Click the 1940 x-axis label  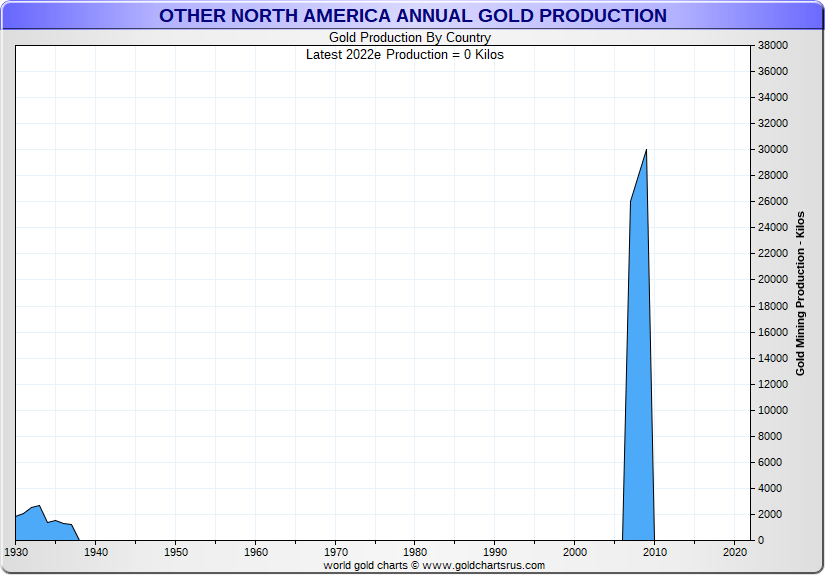96,552
